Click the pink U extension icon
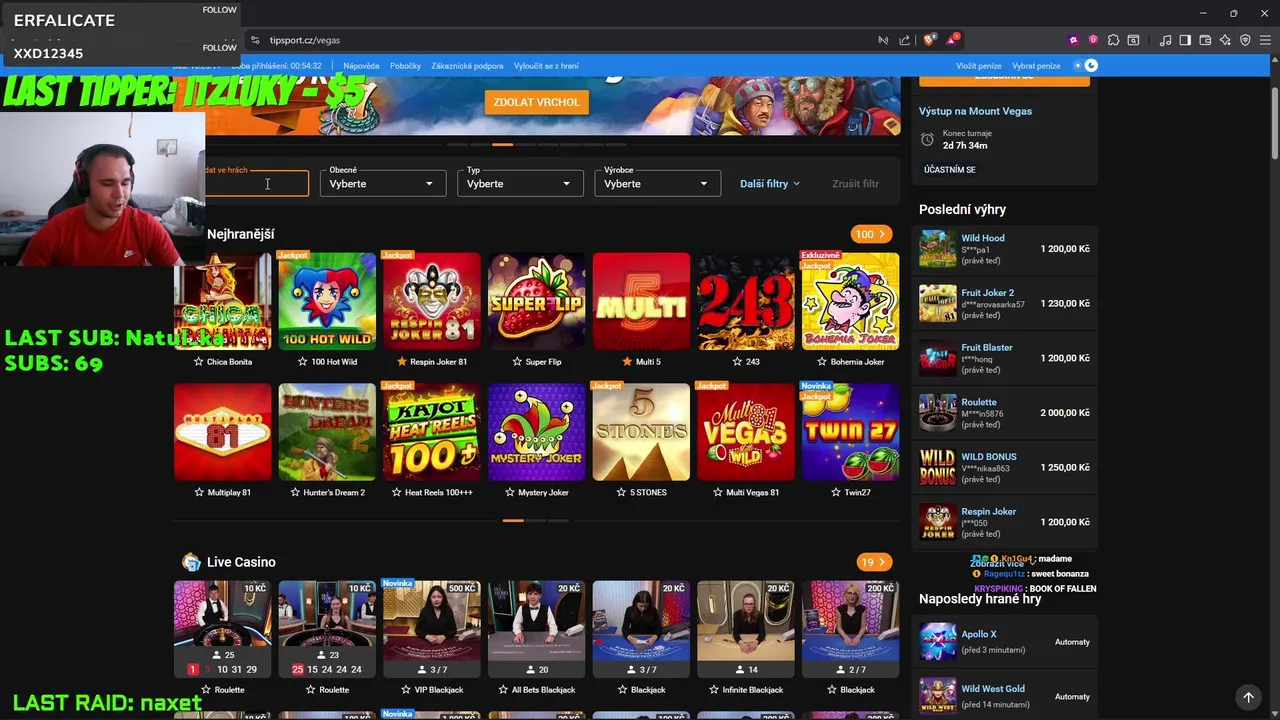This screenshot has height=720, width=1280. tap(1093, 40)
